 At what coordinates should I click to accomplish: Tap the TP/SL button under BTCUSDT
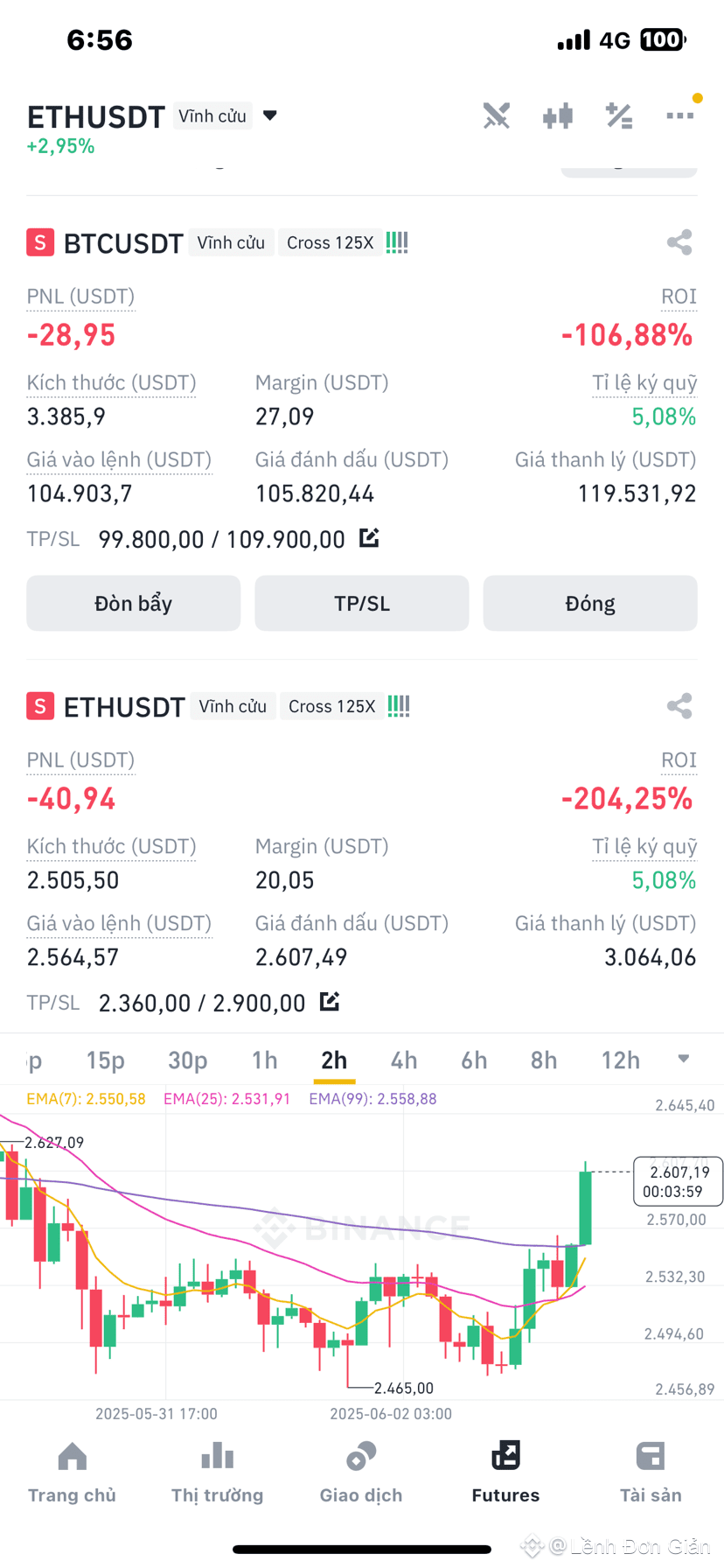pos(362,603)
